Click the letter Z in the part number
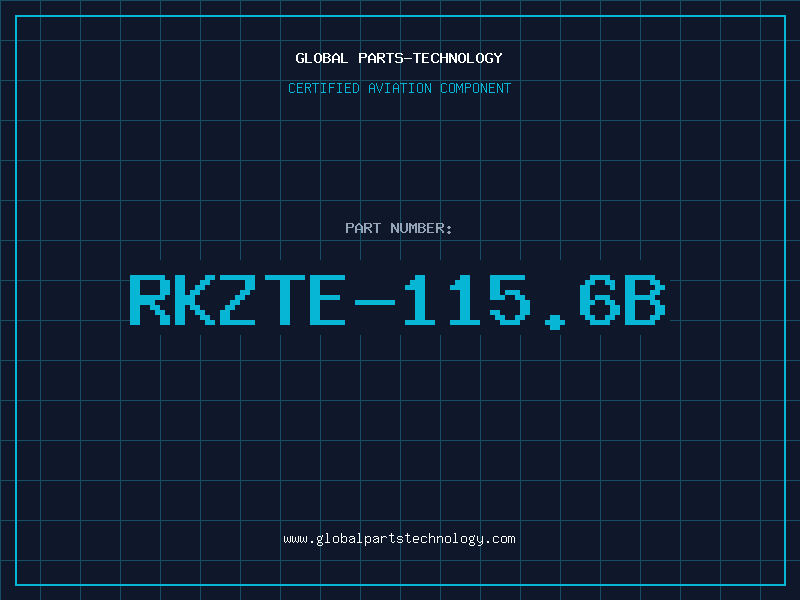The width and height of the screenshot is (800, 600). point(237,300)
